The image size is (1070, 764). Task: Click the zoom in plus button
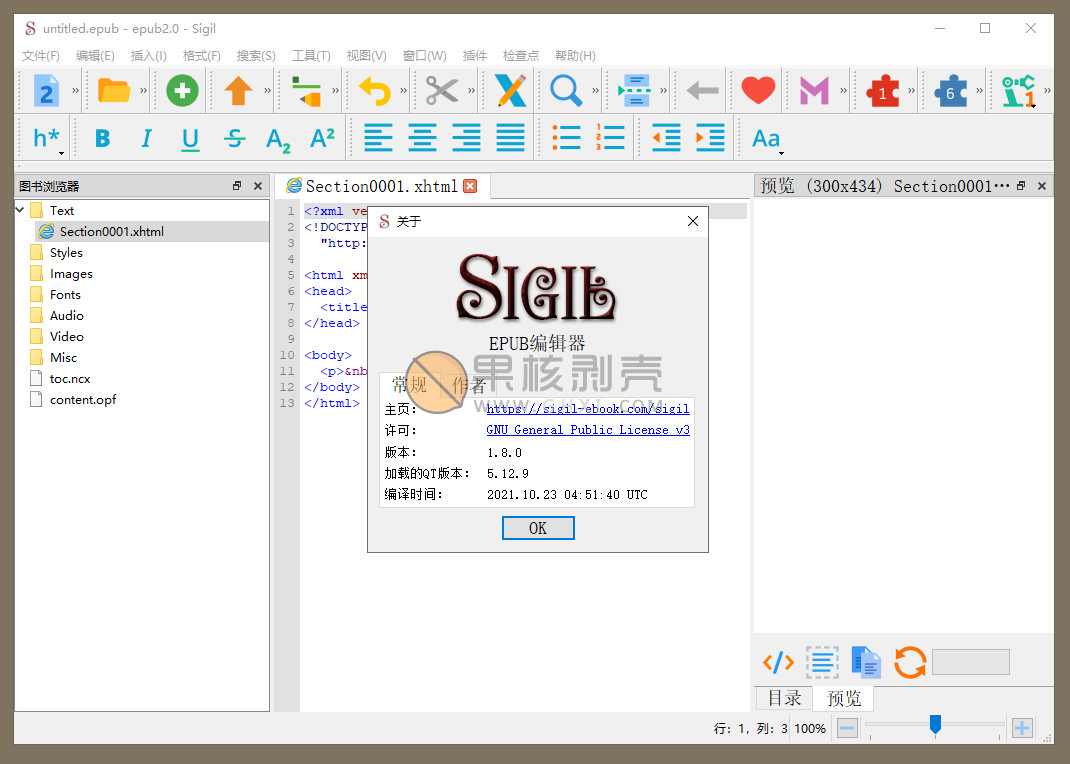tap(1022, 728)
